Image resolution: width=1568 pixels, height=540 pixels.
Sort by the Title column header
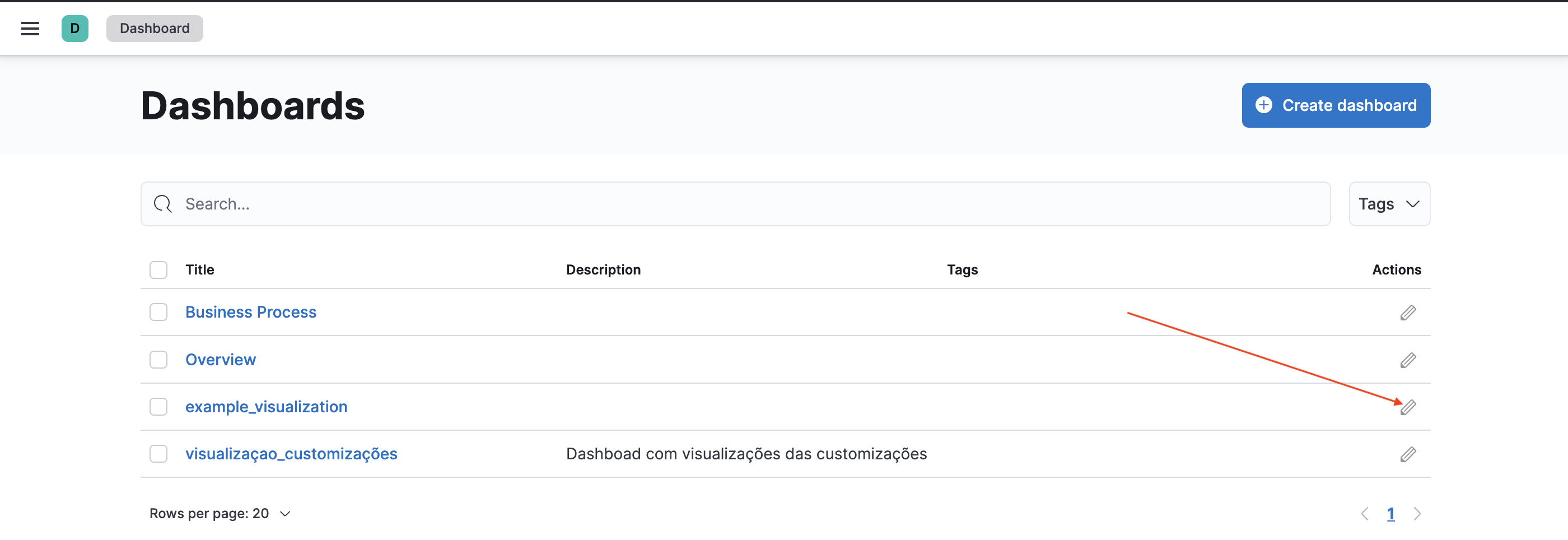(x=200, y=269)
